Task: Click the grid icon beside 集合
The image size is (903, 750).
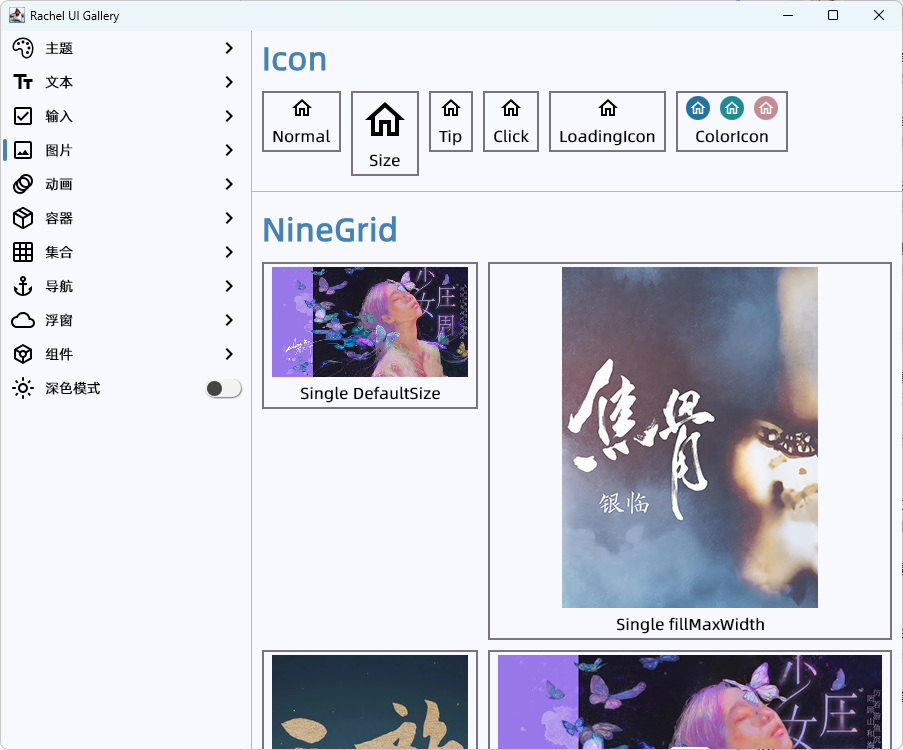Action: [23, 252]
